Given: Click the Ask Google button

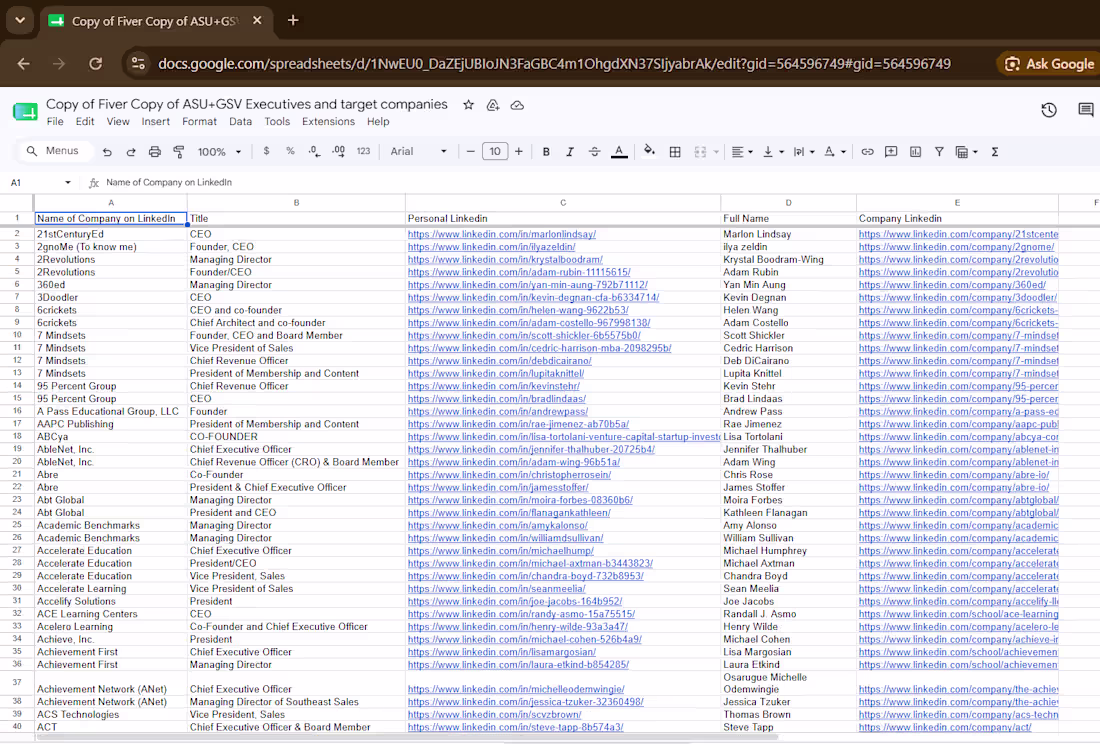Looking at the screenshot, I should pyautogui.click(x=1049, y=64).
